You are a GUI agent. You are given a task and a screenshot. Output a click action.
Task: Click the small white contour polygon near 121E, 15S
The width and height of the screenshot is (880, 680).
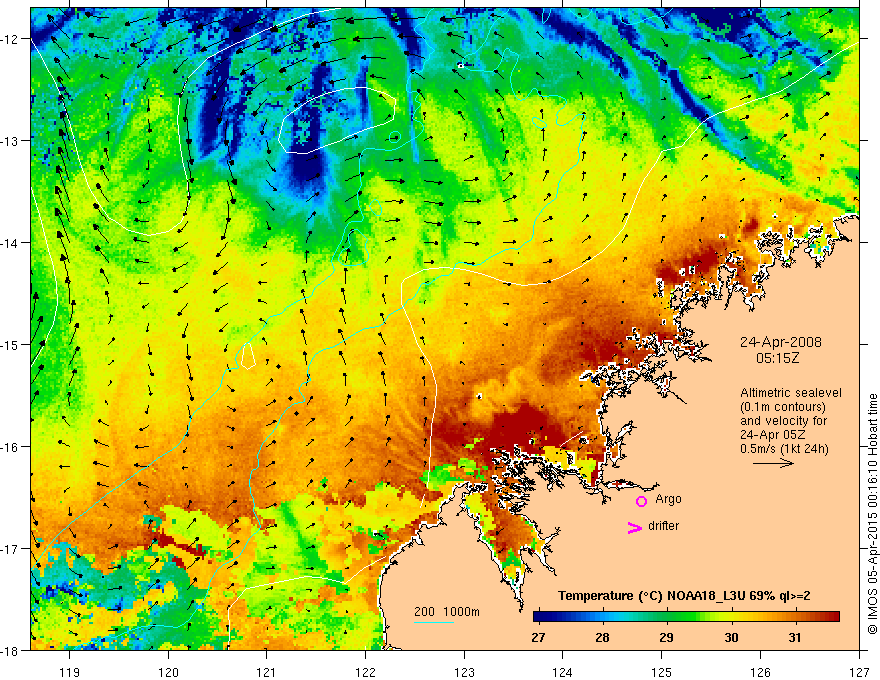click(248, 356)
